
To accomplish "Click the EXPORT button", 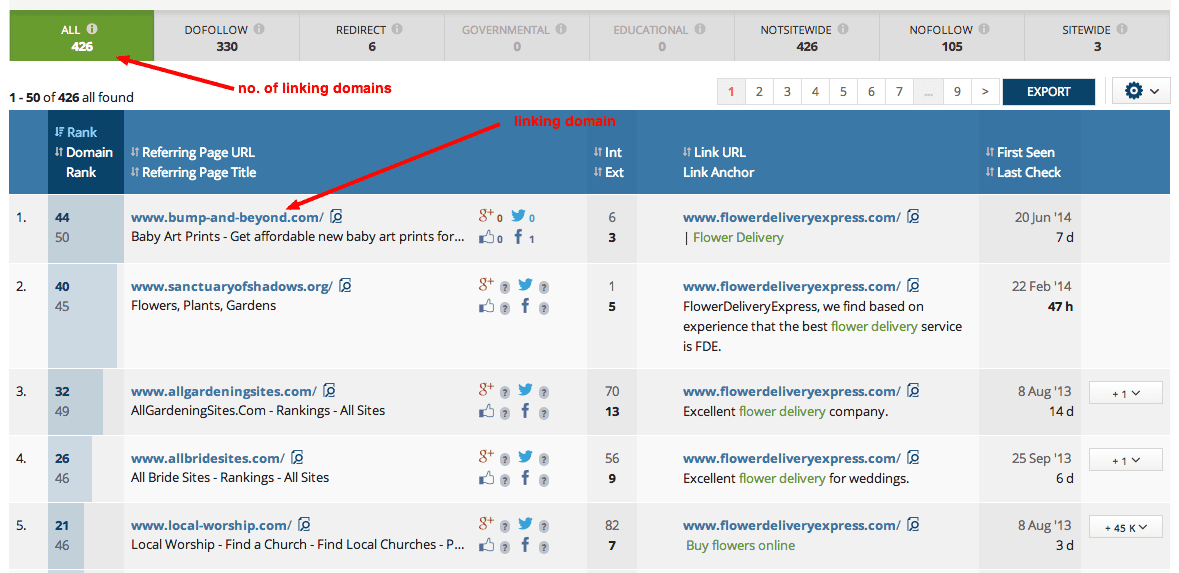I will [1048, 91].
